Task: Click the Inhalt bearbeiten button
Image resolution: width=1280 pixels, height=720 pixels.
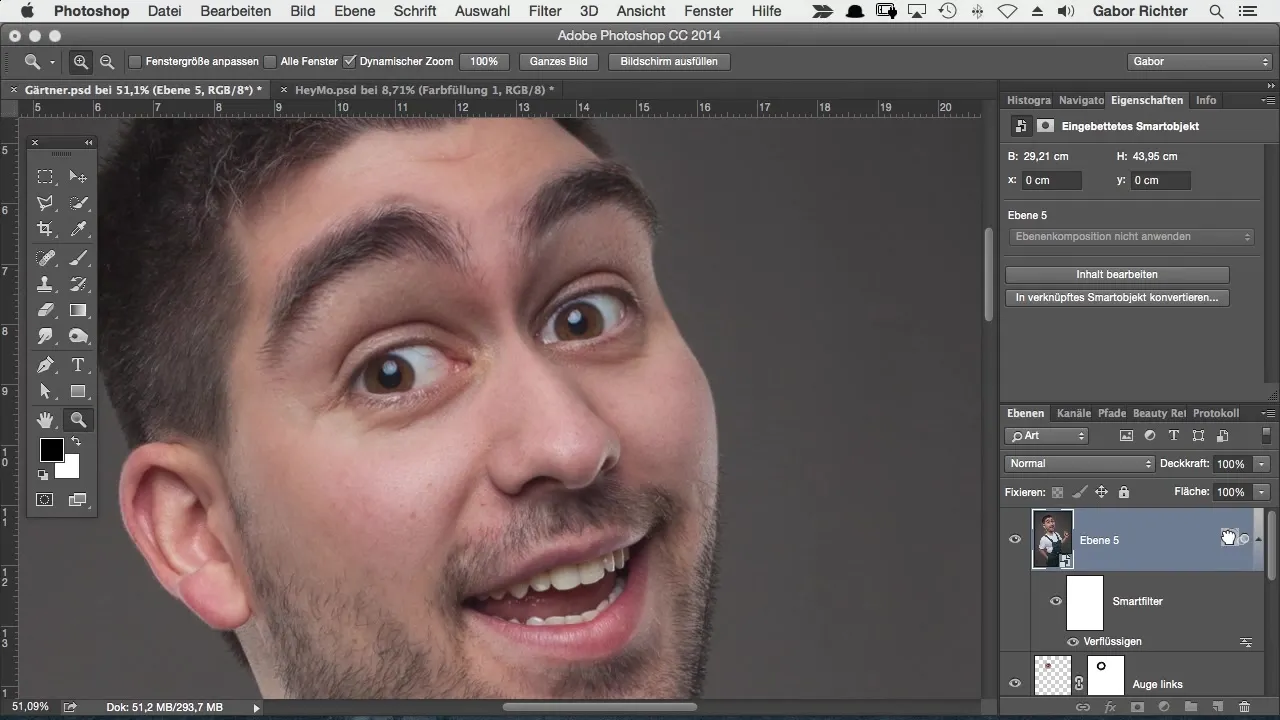Action: coord(1117,274)
